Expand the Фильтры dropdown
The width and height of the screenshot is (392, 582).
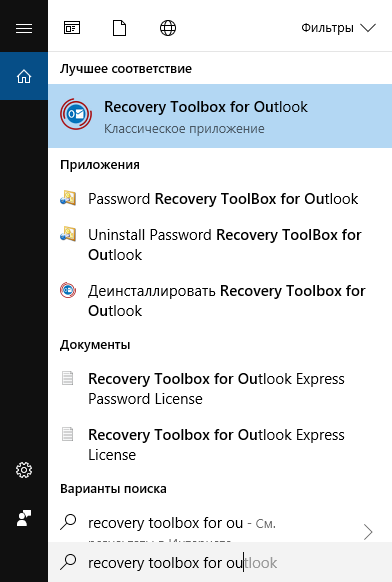pyautogui.click(x=338, y=28)
